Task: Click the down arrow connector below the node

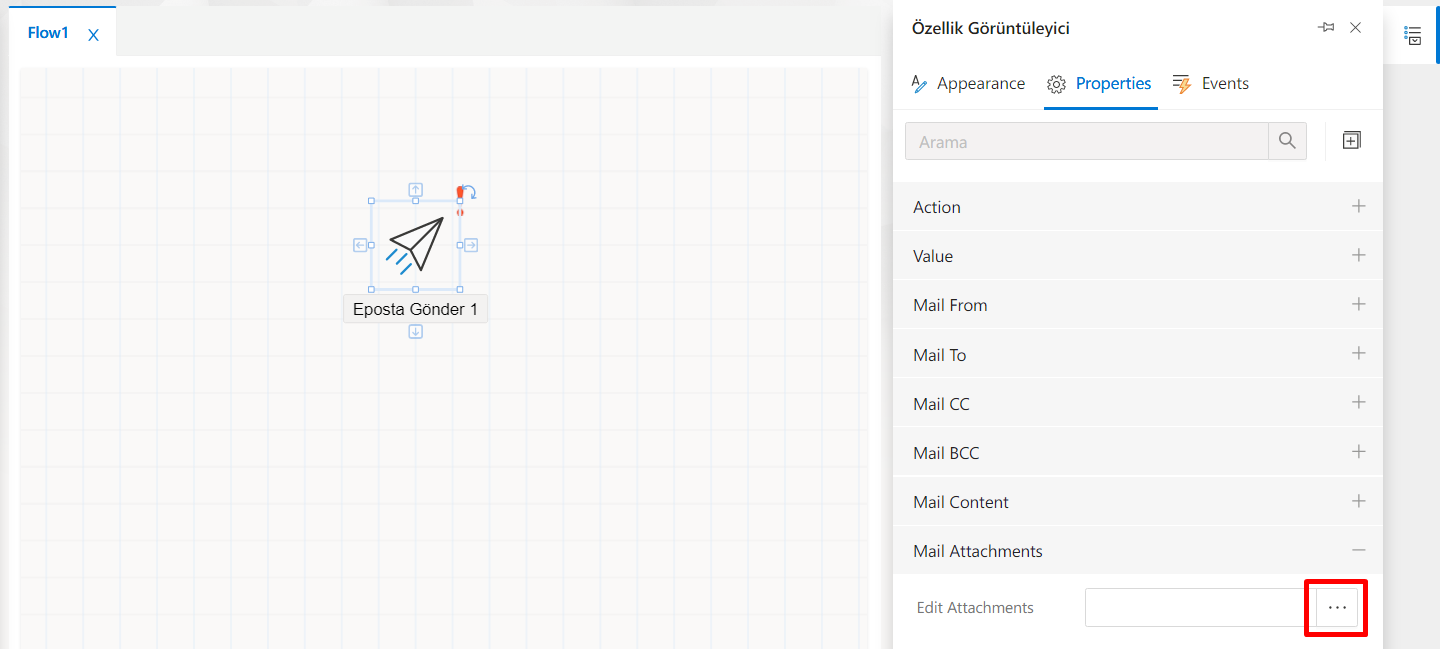Action: click(416, 332)
